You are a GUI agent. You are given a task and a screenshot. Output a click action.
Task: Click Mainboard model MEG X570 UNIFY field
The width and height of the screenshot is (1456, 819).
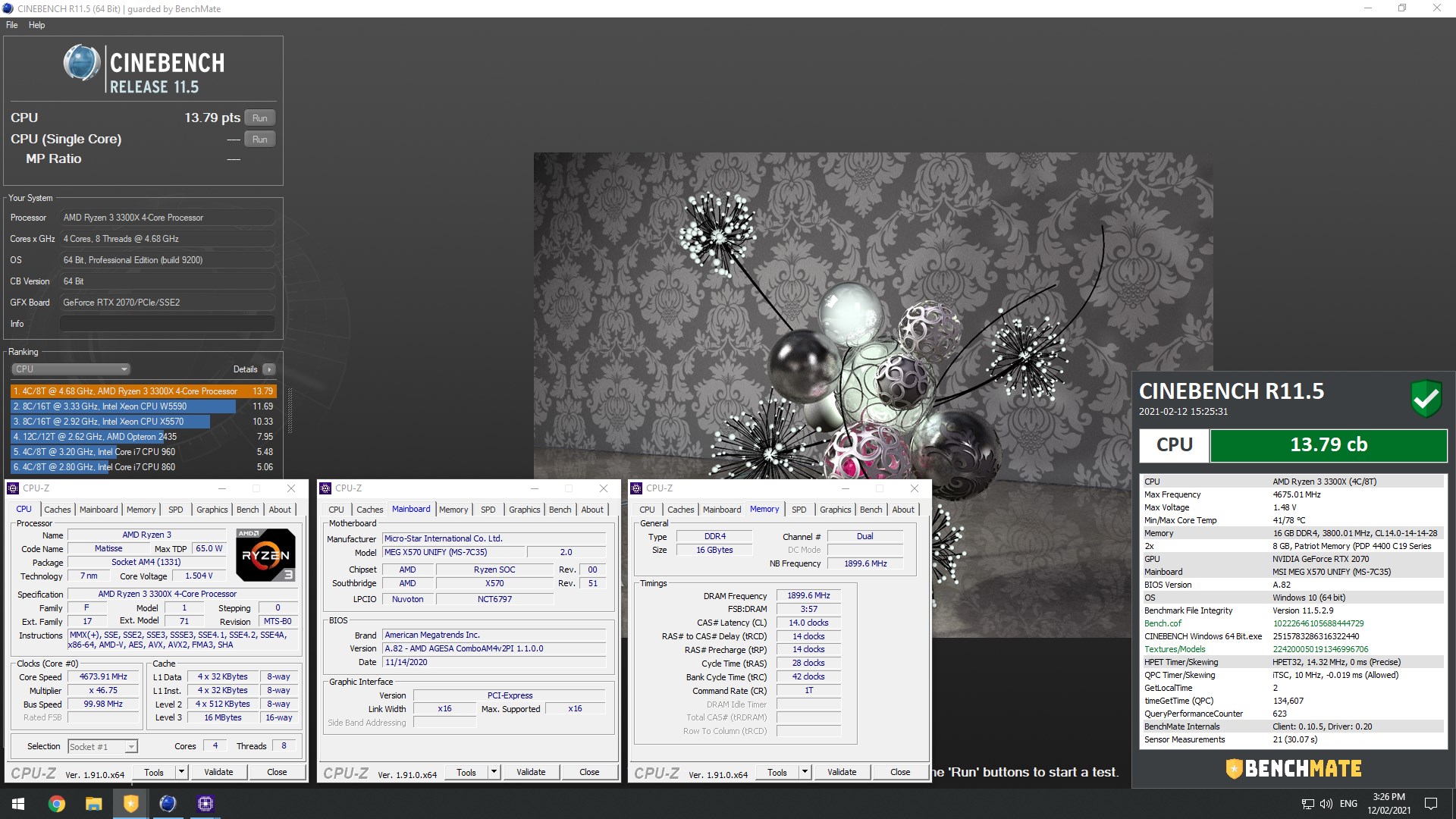454,552
